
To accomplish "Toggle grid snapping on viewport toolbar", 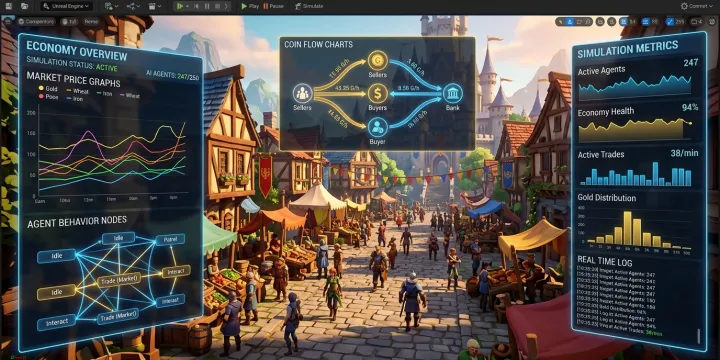I will [x=623, y=22].
